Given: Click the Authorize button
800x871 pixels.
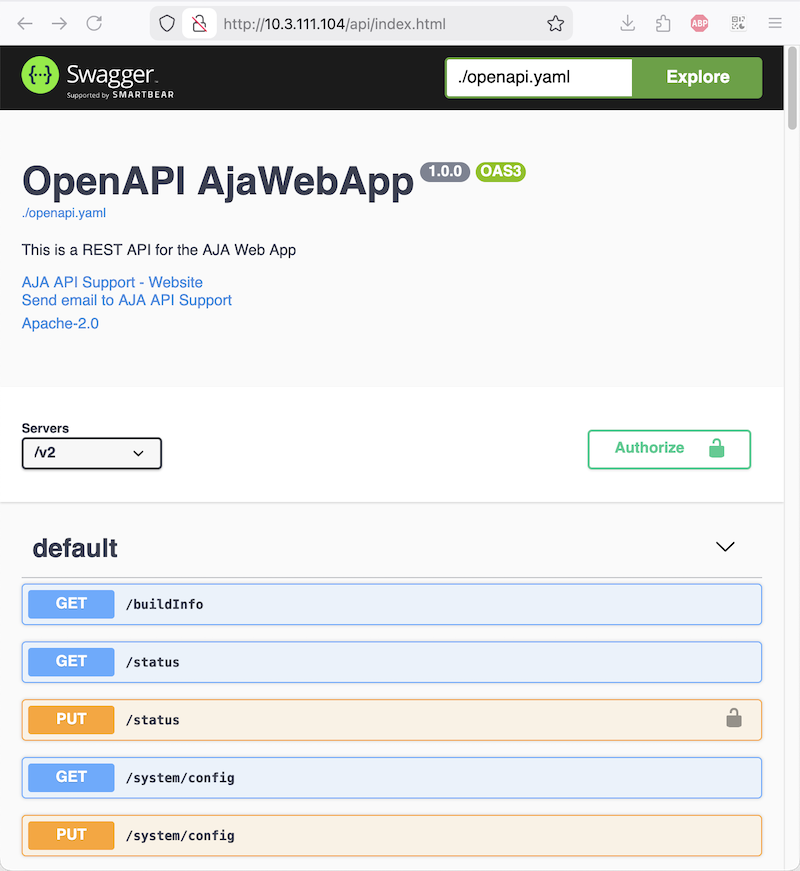Looking at the screenshot, I should [668, 448].
